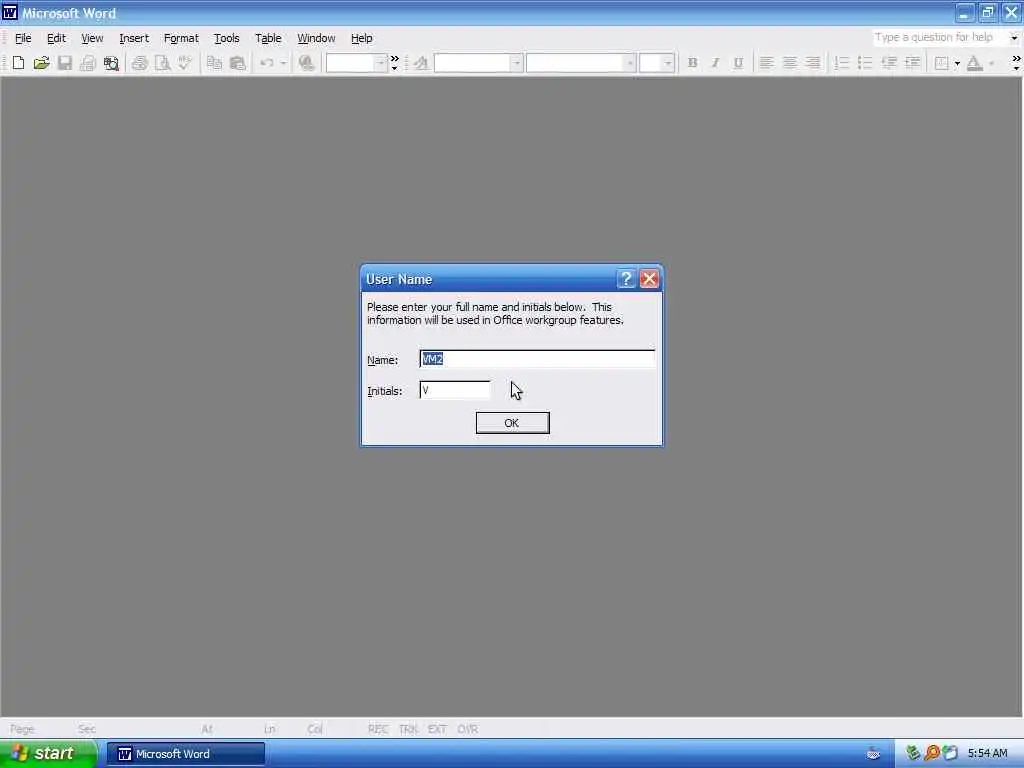Viewport: 1024px width, 768px height.
Task: Click the Align Left icon
Action: pos(766,63)
